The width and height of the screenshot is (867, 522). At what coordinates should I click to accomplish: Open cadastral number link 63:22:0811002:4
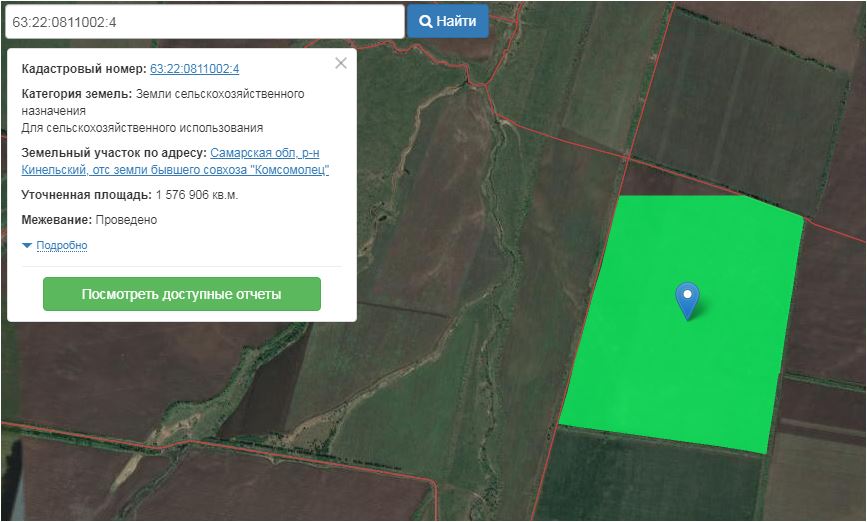[x=195, y=69]
